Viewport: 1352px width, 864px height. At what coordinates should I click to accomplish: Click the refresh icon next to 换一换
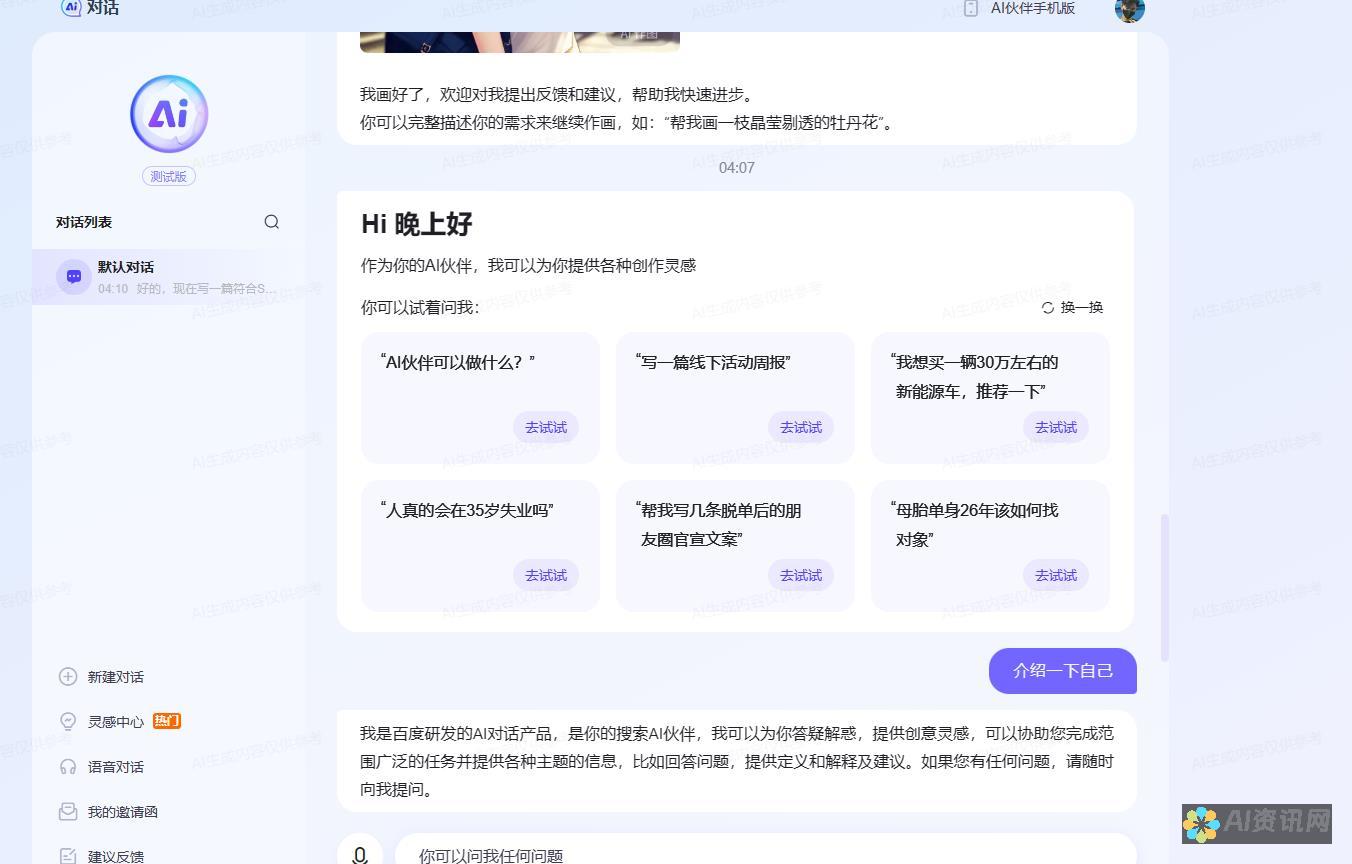point(1048,308)
